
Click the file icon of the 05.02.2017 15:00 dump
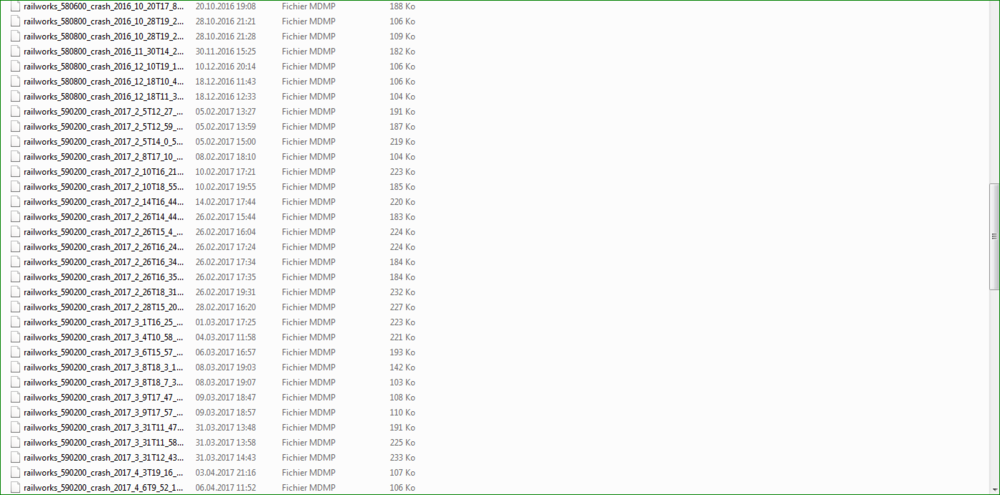pyautogui.click(x=15, y=142)
